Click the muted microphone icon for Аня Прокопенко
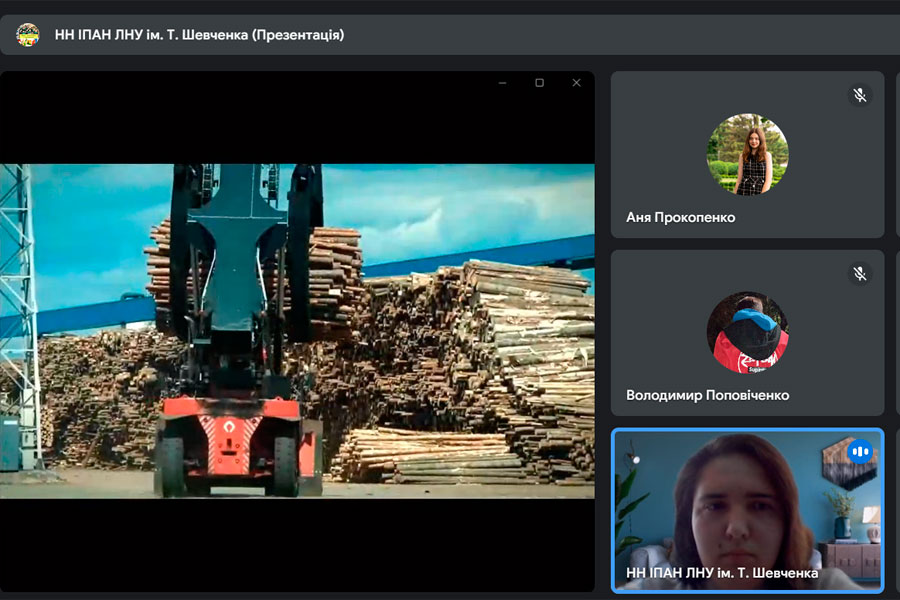The width and height of the screenshot is (900, 600). coord(859,95)
